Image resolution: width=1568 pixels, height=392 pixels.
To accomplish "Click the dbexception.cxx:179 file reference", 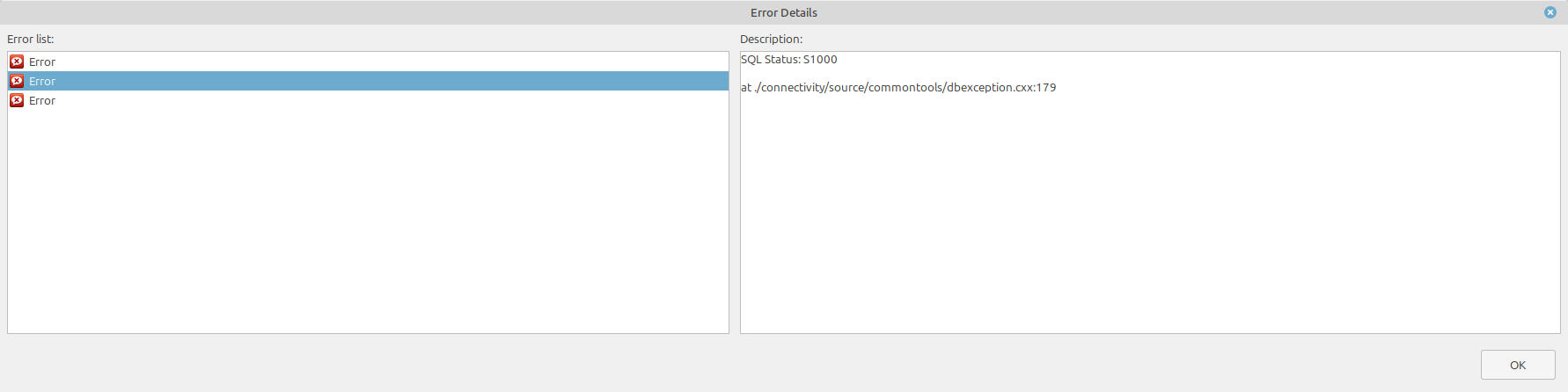I will click(1001, 88).
